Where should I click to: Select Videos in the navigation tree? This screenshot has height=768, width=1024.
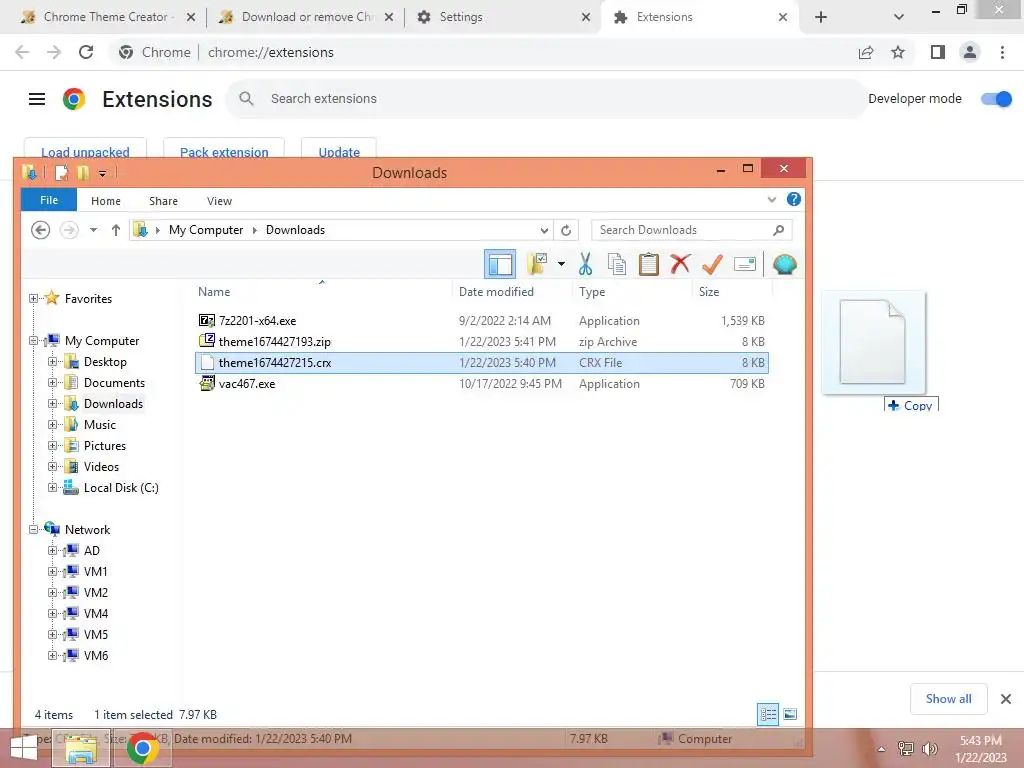[x=101, y=466]
